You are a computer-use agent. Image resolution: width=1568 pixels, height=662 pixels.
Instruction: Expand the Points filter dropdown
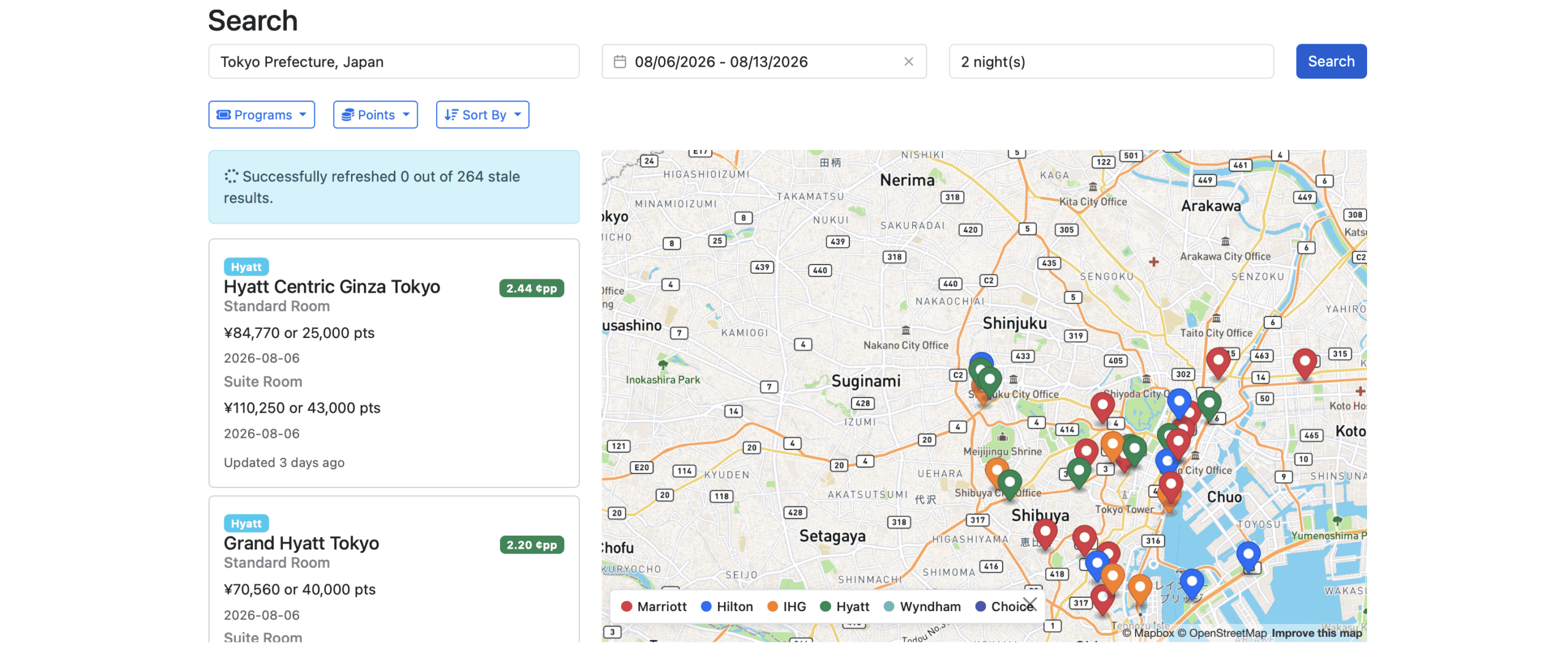point(375,115)
